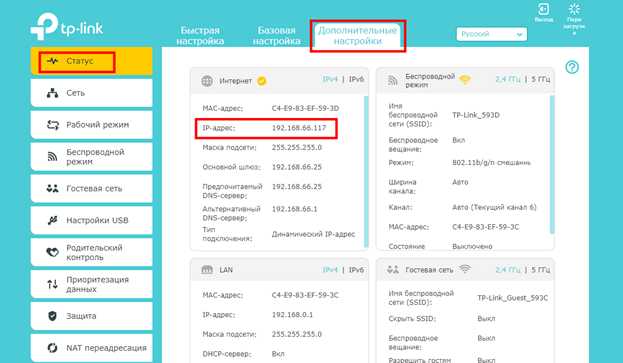Viewport: 623px width, 363px height.
Task: Open Защита in the sidebar
Action: pyautogui.click(x=91, y=316)
